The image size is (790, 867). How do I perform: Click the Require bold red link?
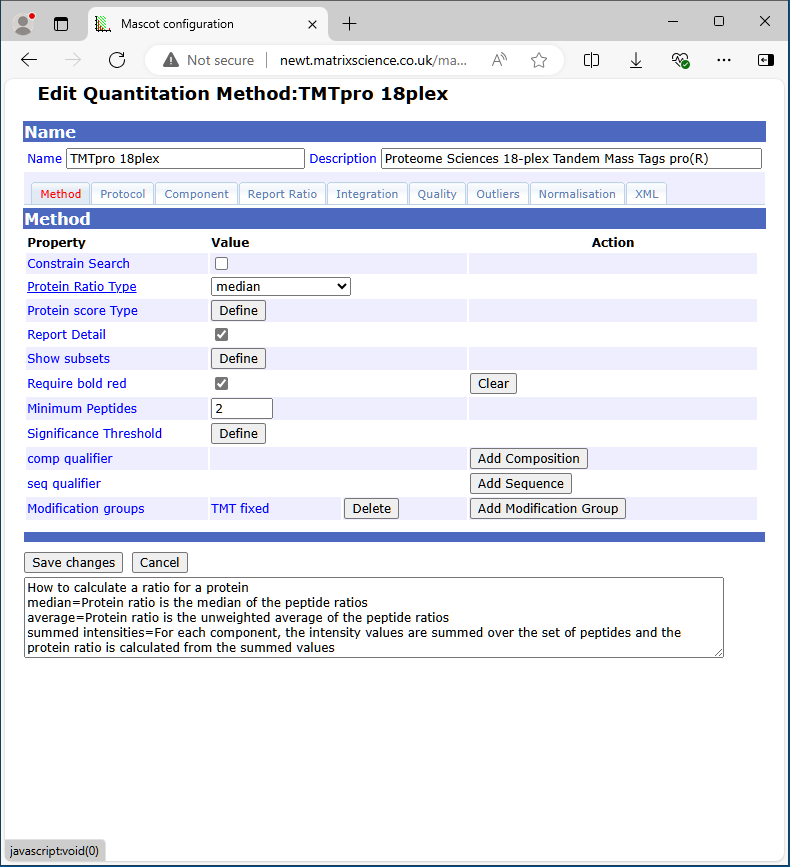(77, 384)
